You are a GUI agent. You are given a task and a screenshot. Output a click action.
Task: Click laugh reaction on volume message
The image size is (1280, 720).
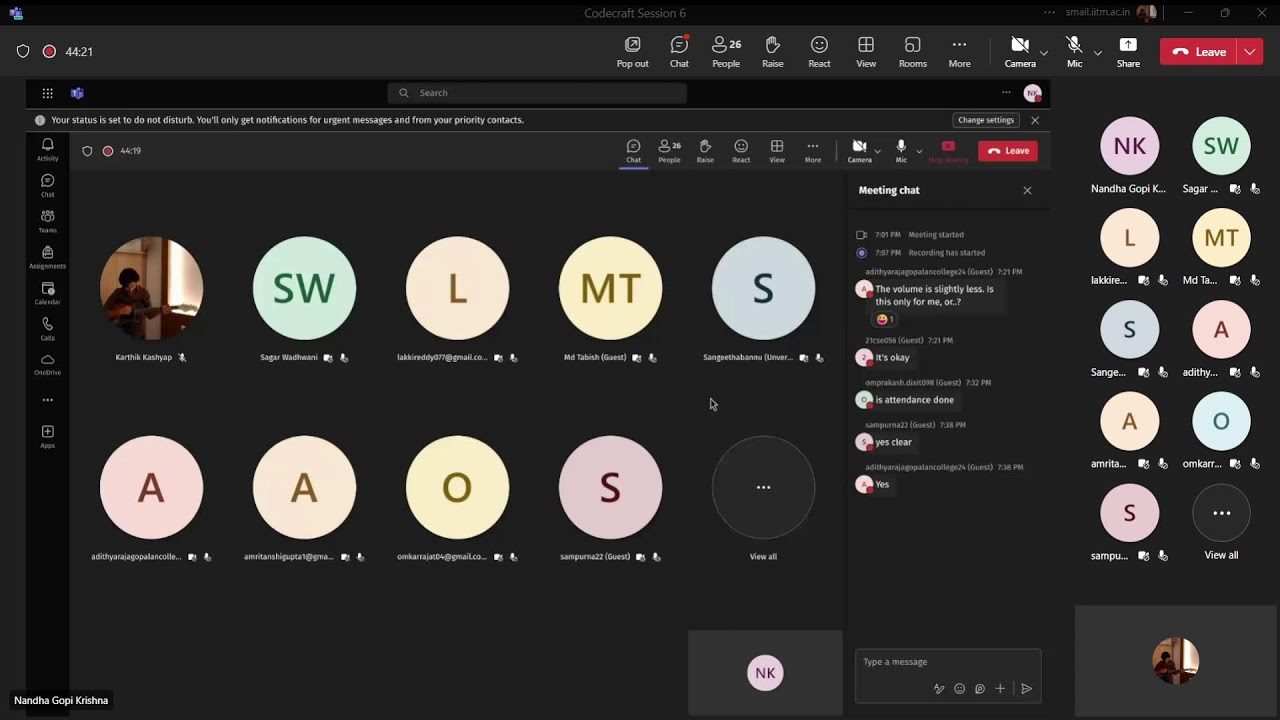885,320
